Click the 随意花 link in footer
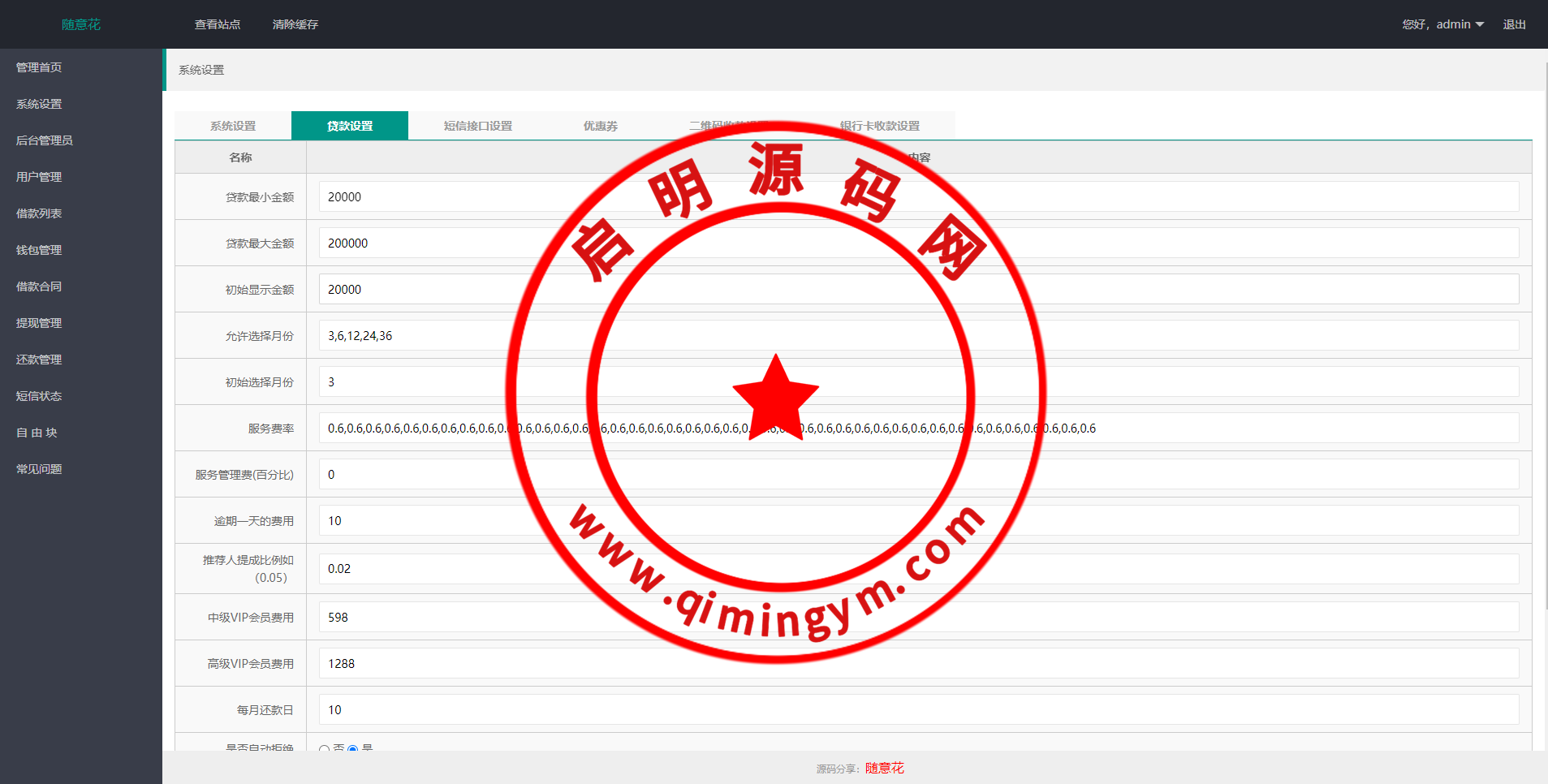Image resolution: width=1548 pixels, height=784 pixels. (884, 768)
